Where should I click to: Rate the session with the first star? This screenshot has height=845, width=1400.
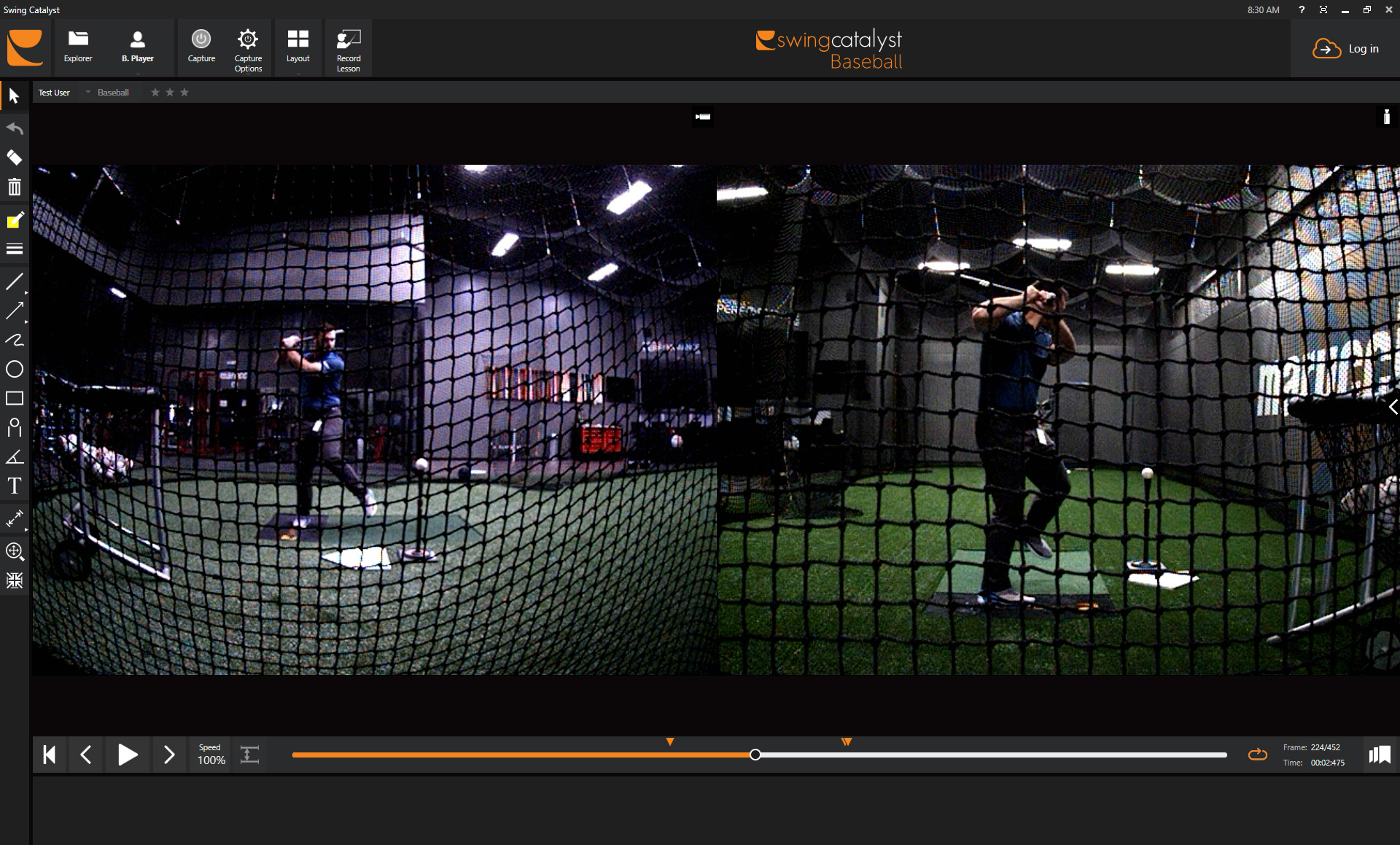[155, 92]
